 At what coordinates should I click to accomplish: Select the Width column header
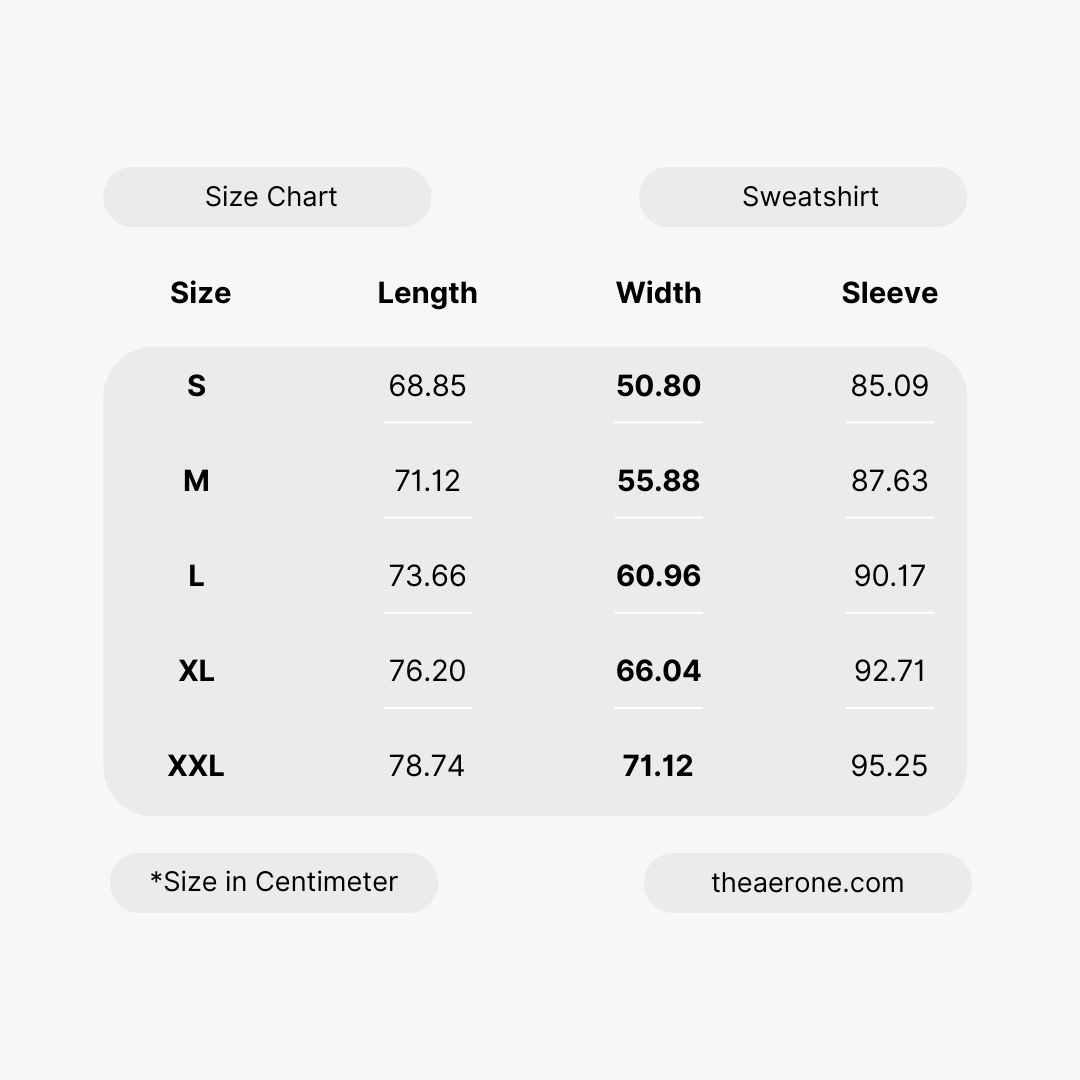658,293
